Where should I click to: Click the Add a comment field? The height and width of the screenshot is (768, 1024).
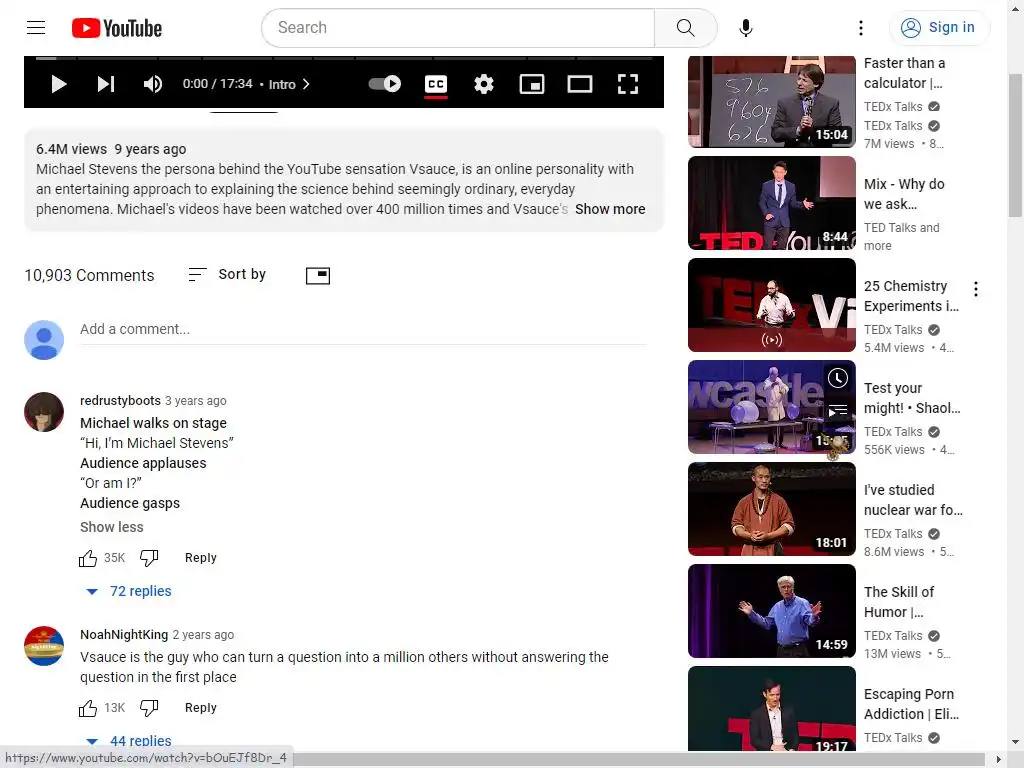pyautogui.click(x=364, y=329)
